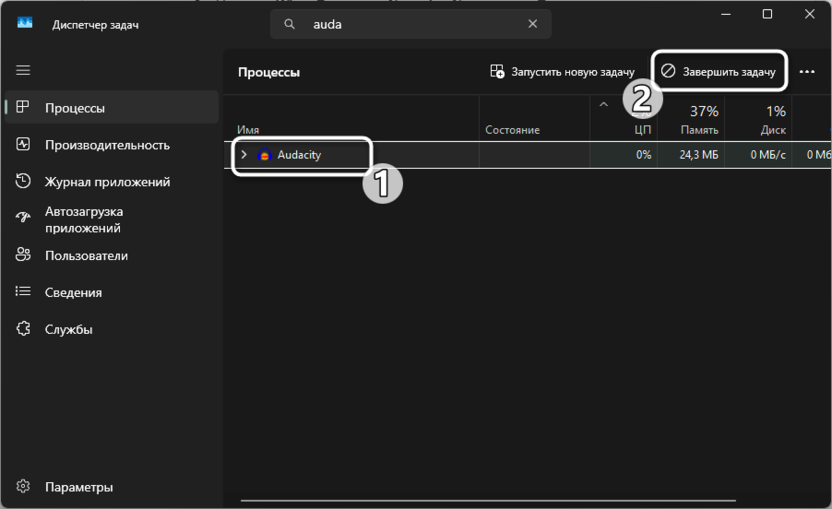This screenshot has height=509, width=832.
Task: Click Запустить новую задачу button
Action: point(562,72)
